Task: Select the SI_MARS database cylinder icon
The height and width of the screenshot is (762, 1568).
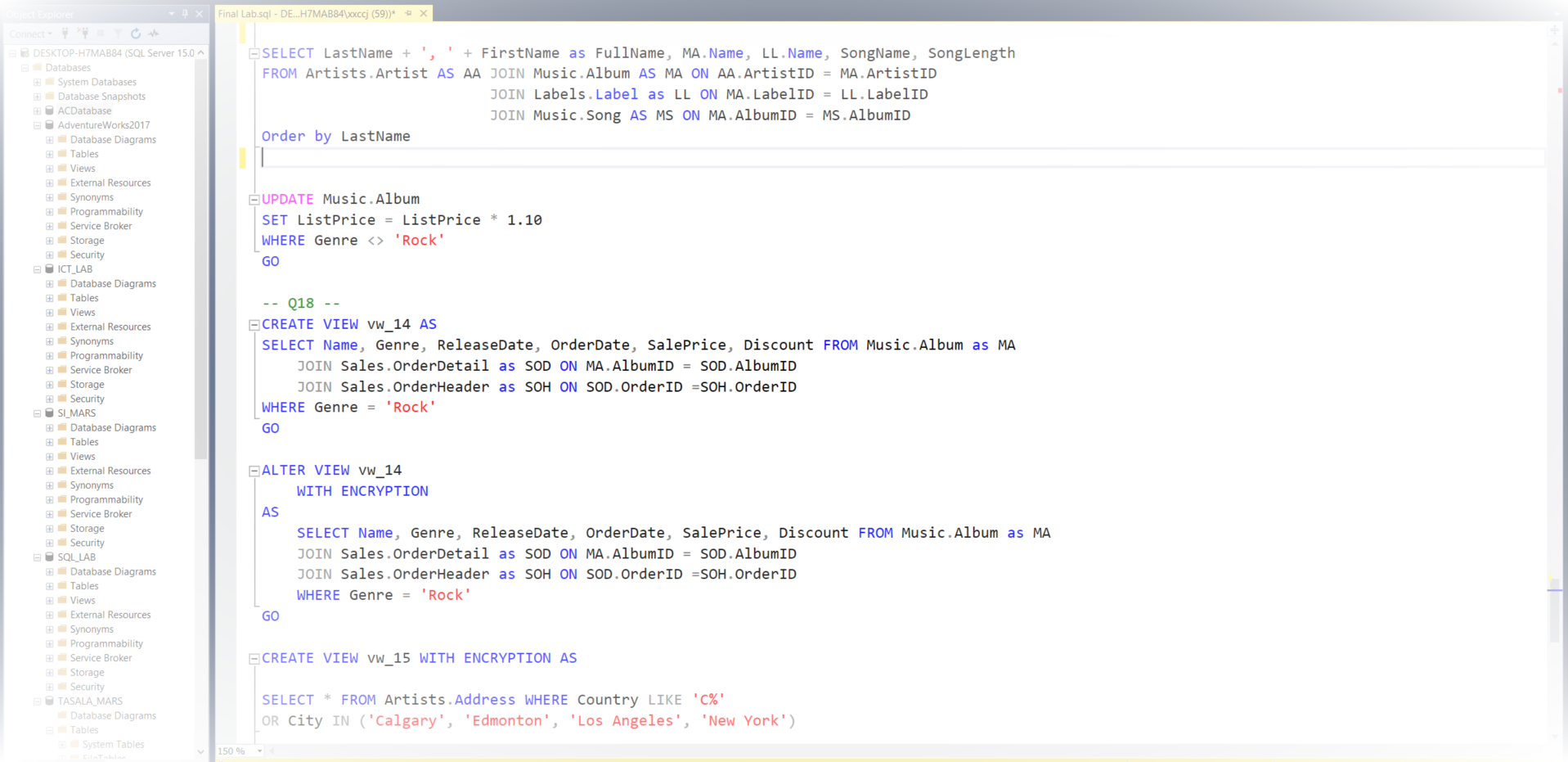Action: click(49, 413)
